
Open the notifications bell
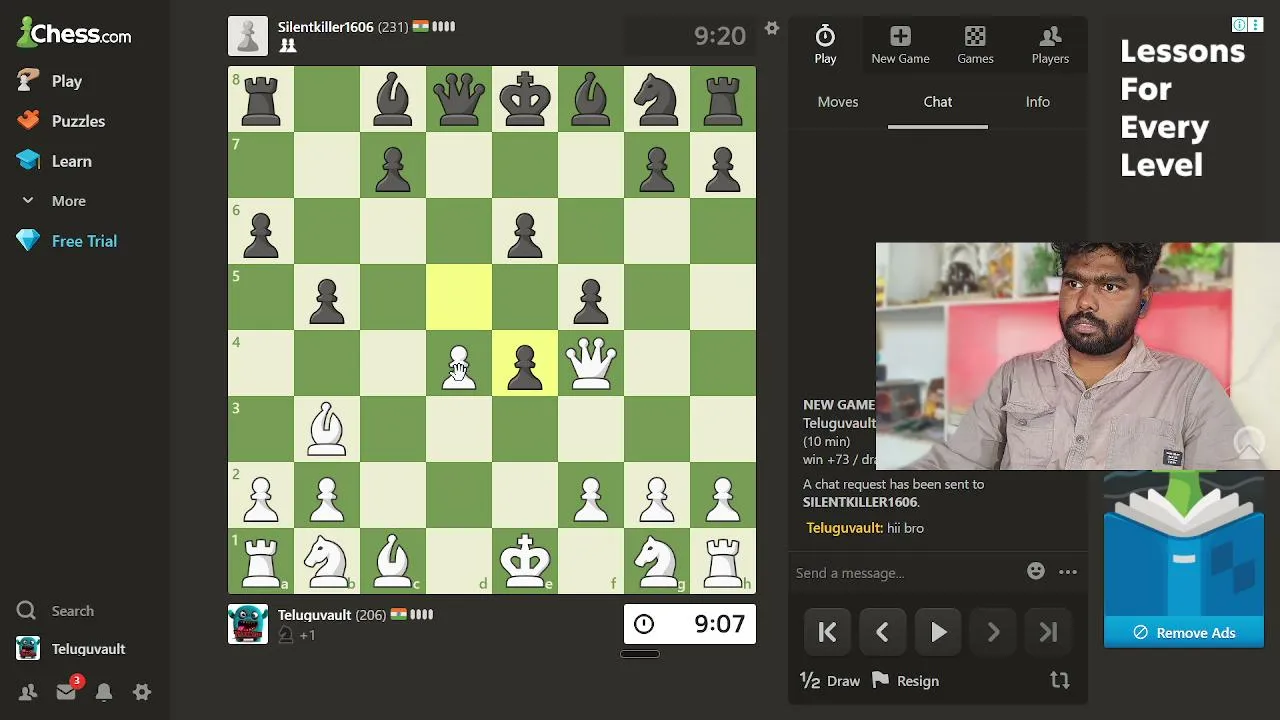(104, 692)
